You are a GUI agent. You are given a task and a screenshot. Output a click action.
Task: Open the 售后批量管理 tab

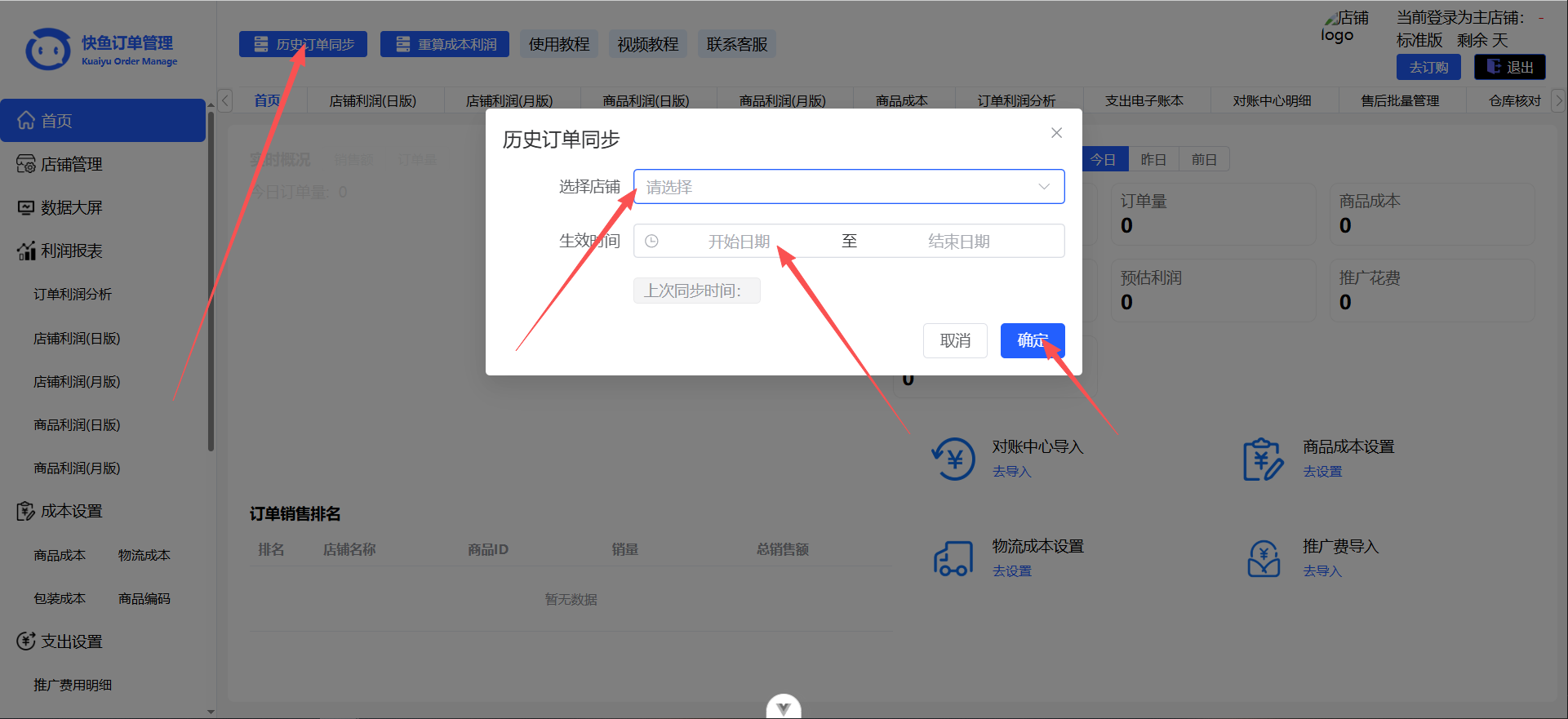(x=1401, y=100)
